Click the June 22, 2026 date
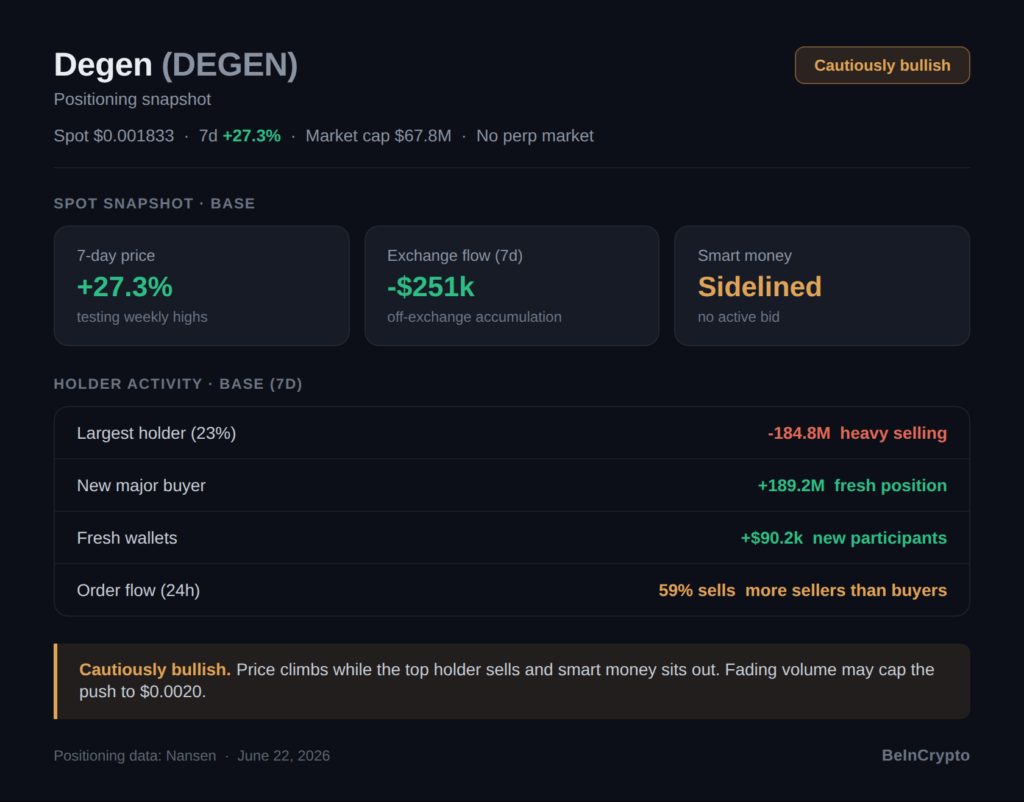Image resolution: width=1024 pixels, height=802 pixels. coord(283,756)
